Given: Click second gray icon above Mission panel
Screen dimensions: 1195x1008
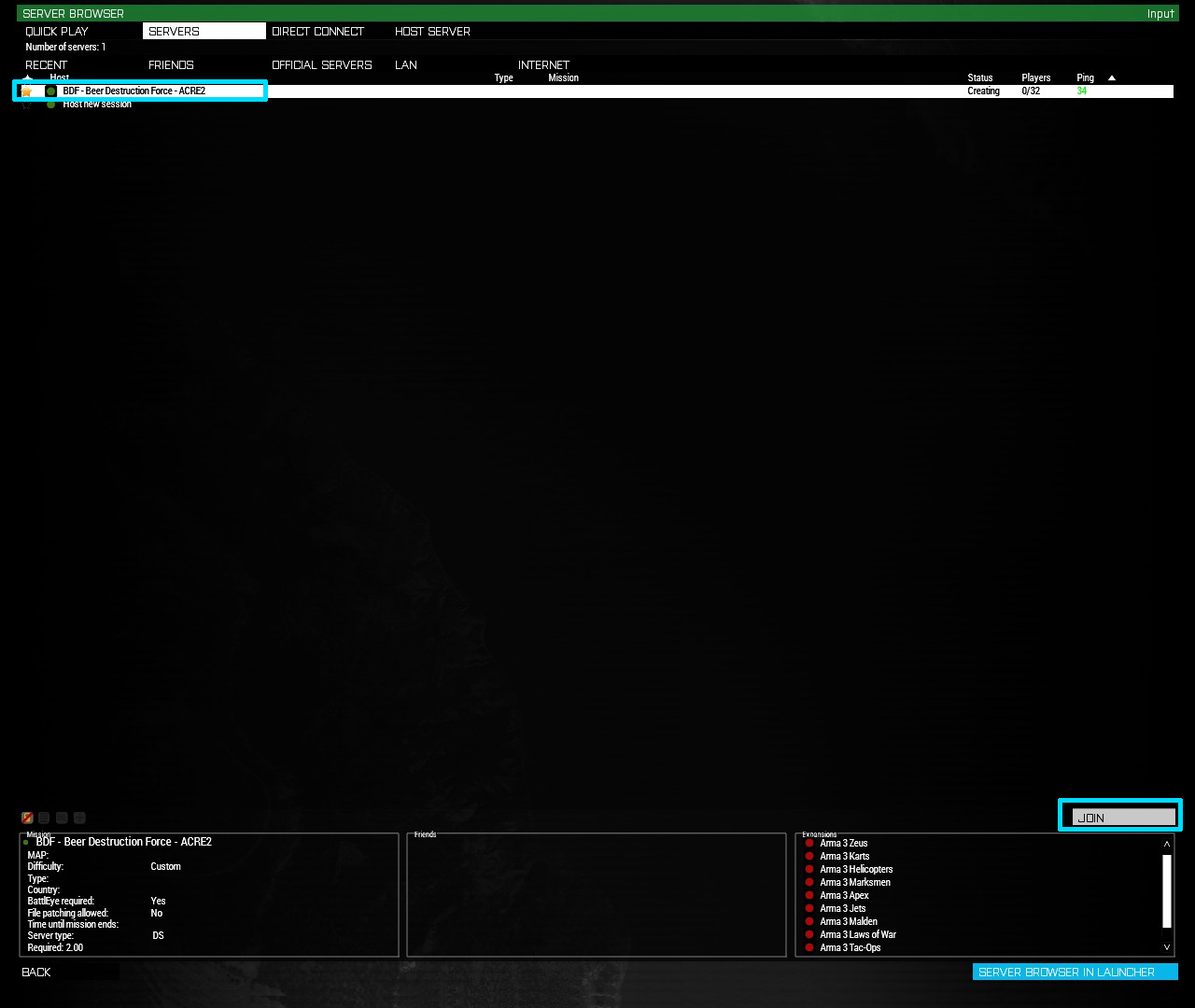Looking at the screenshot, I should (x=44, y=818).
